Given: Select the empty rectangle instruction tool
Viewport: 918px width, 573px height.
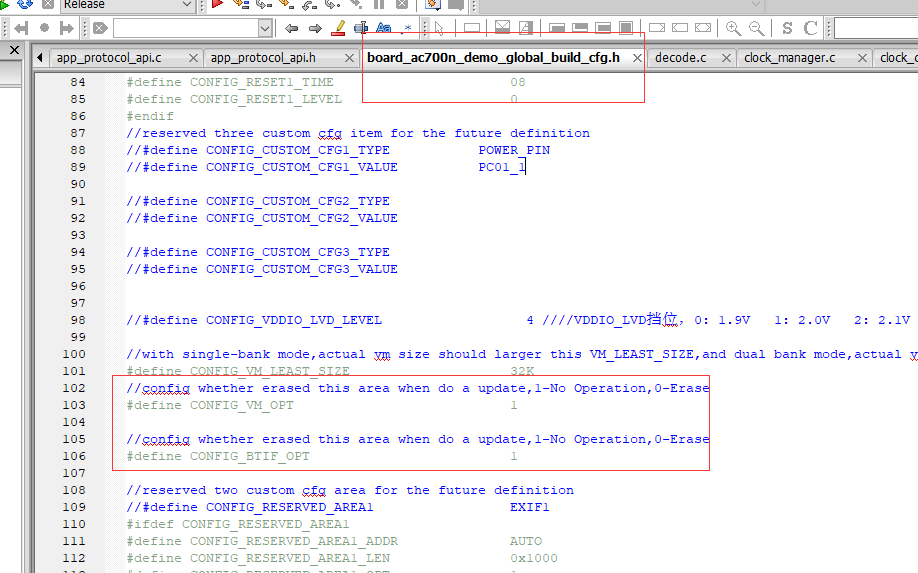Looking at the screenshot, I should pyautogui.click(x=472, y=28).
